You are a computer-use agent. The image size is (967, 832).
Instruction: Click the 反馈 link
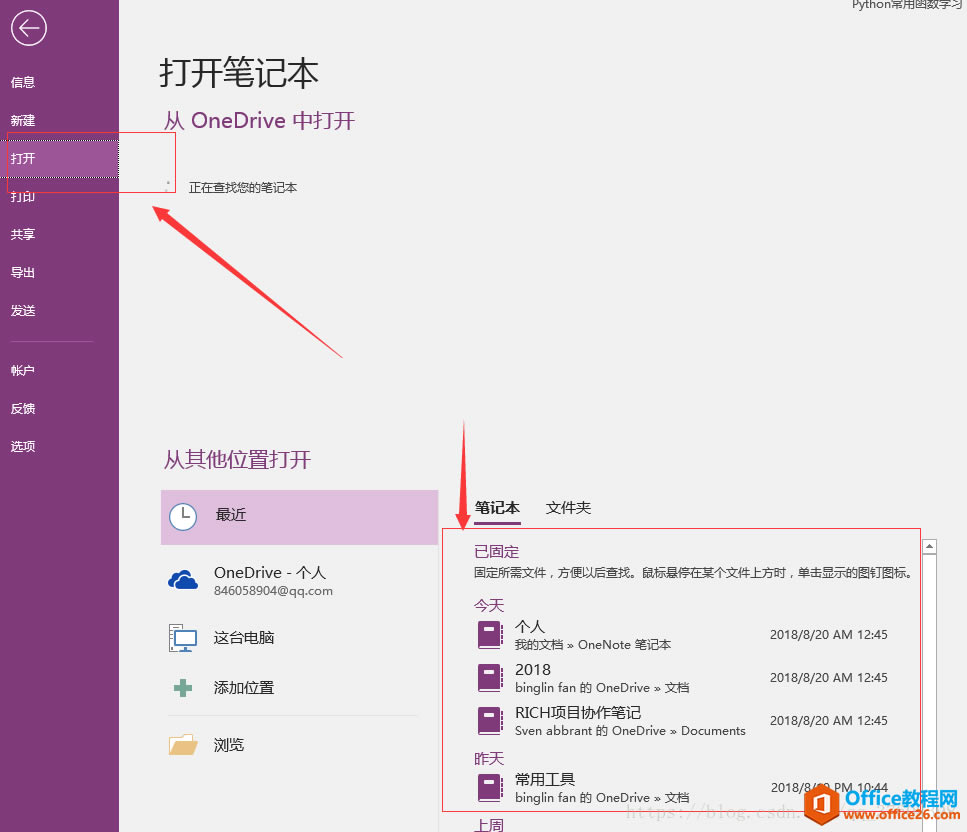(x=23, y=408)
